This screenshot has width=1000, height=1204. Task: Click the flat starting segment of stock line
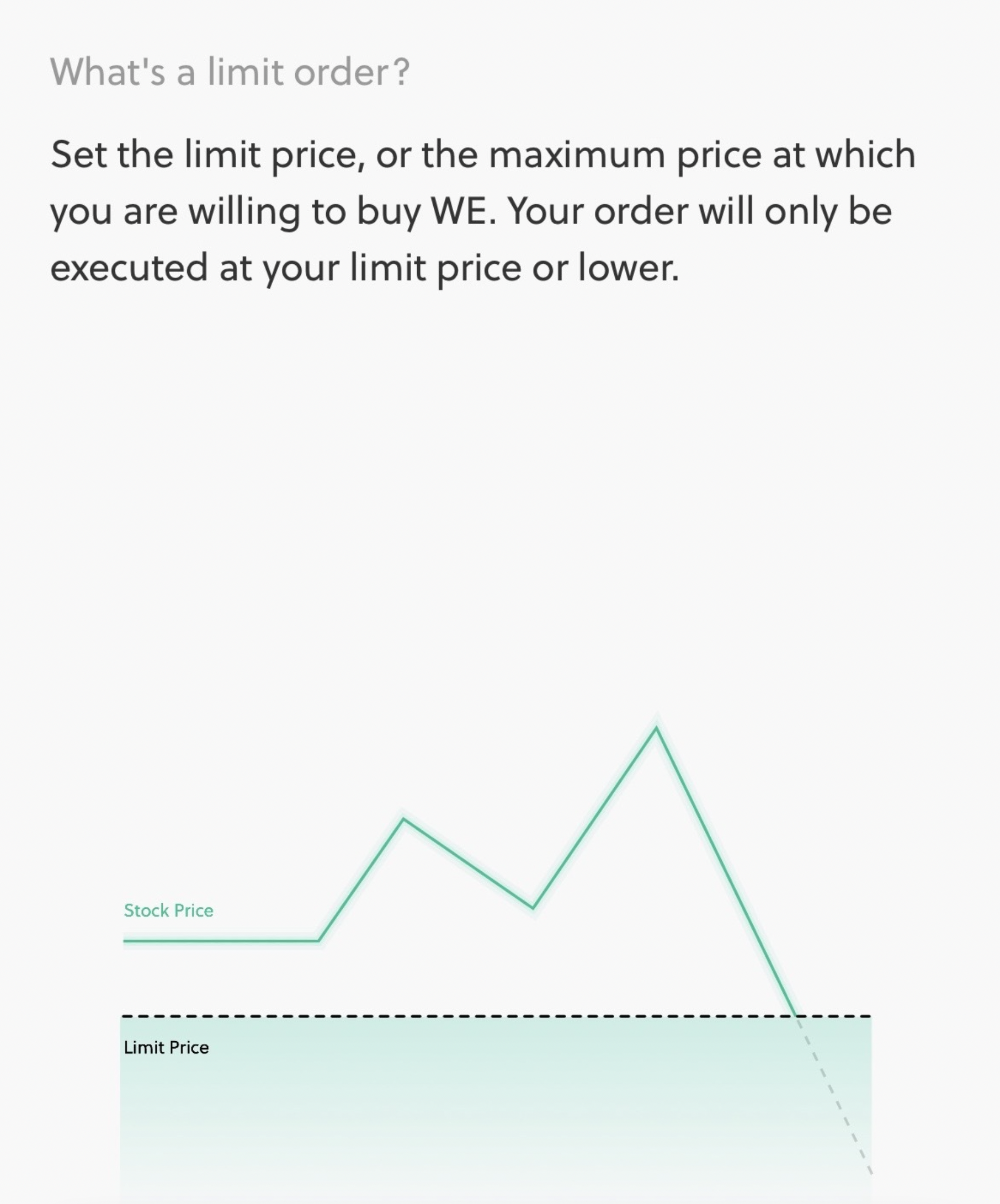tap(221, 941)
